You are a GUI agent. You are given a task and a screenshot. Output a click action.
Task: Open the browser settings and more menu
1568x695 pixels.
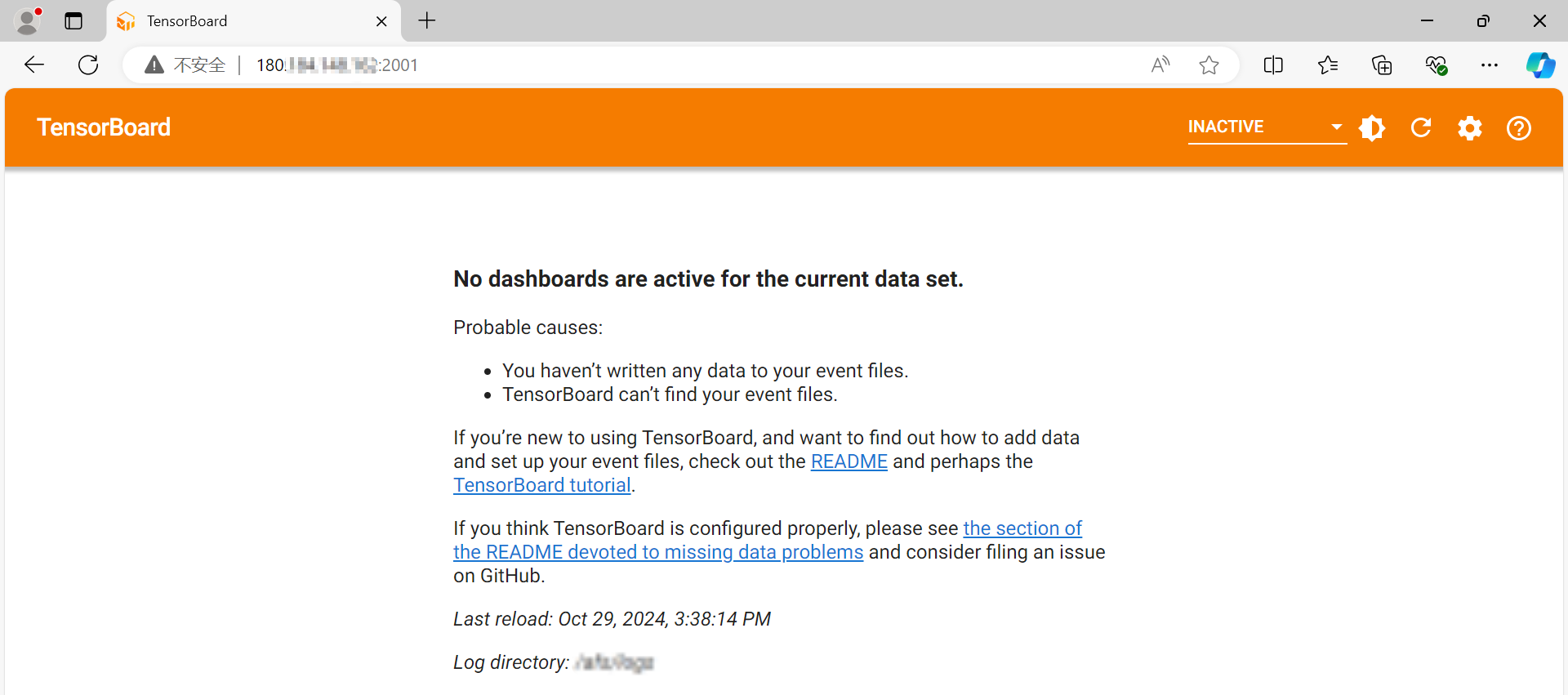pyautogui.click(x=1490, y=65)
